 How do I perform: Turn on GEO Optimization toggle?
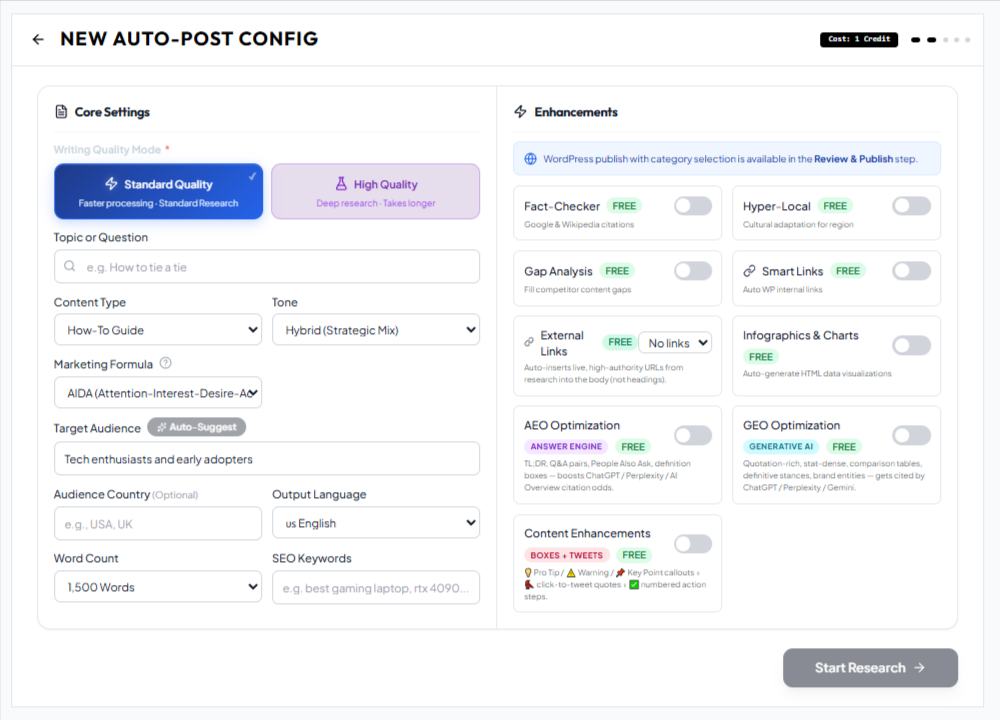(911, 436)
